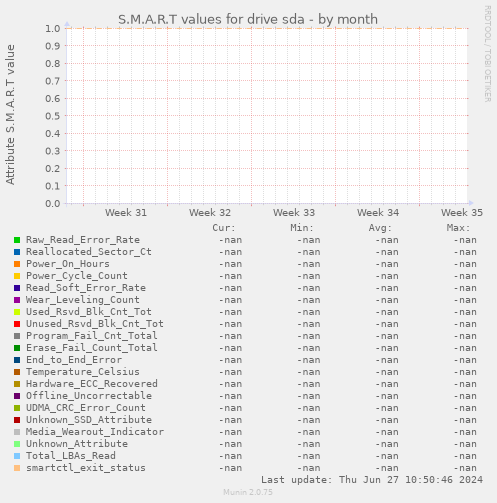Click the Cur: column header
Viewport: 497px width, 503px height.
(x=224, y=228)
